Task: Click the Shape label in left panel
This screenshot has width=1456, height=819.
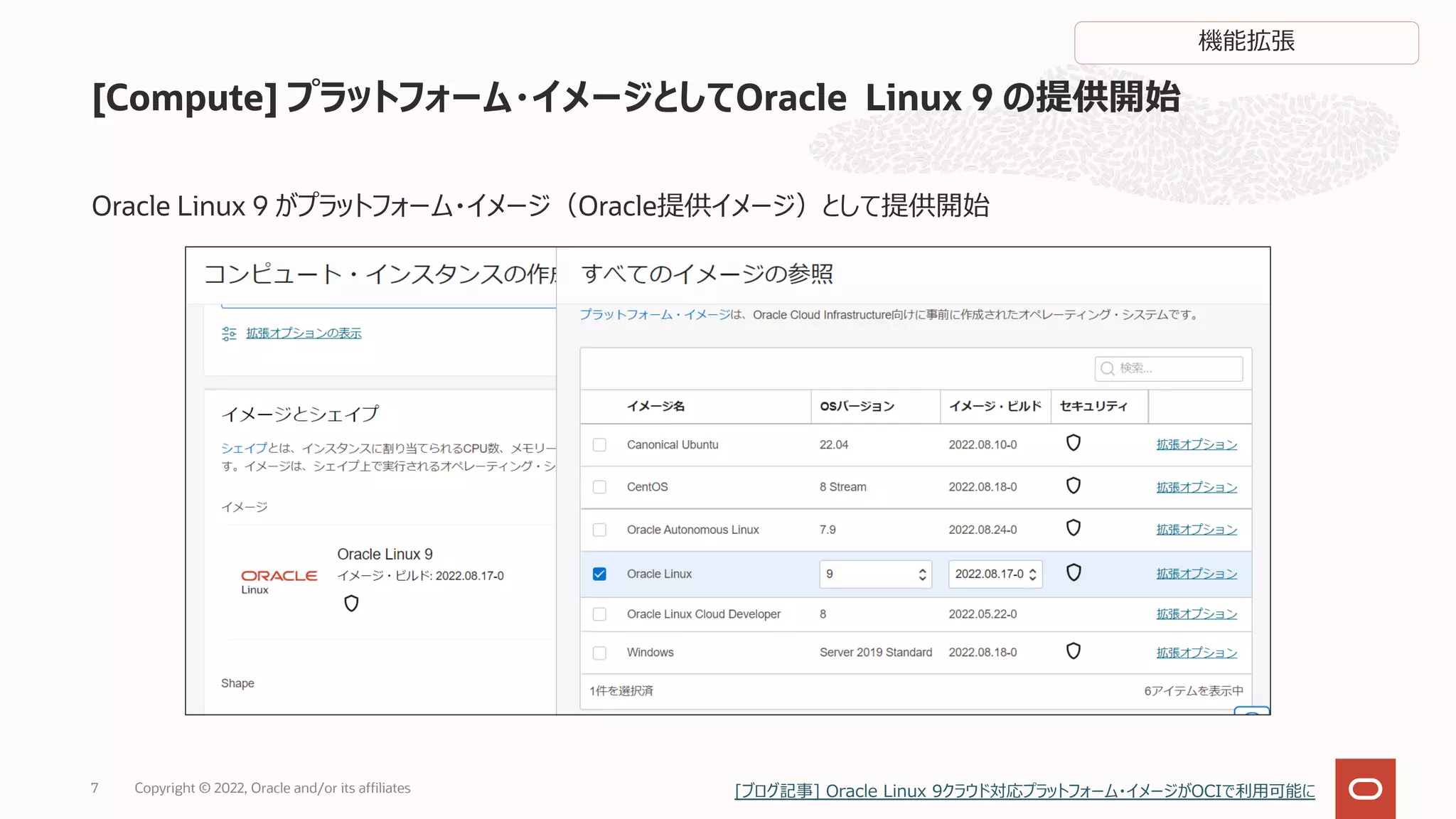Action: (x=237, y=683)
